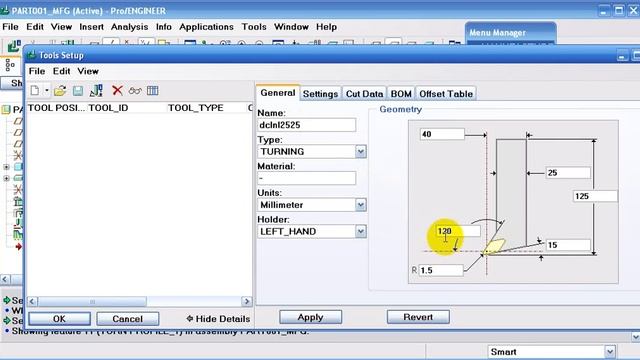640x360 pixels.
Task: Click the navigator tree icon under main toolbar
Action: pyautogui.click(x=10, y=65)
